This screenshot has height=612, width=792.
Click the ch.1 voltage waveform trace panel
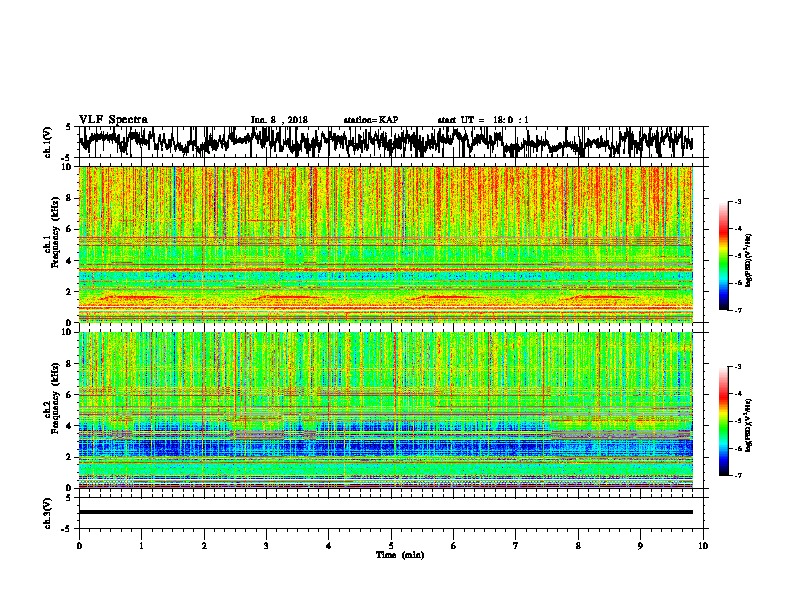[390, 142]
